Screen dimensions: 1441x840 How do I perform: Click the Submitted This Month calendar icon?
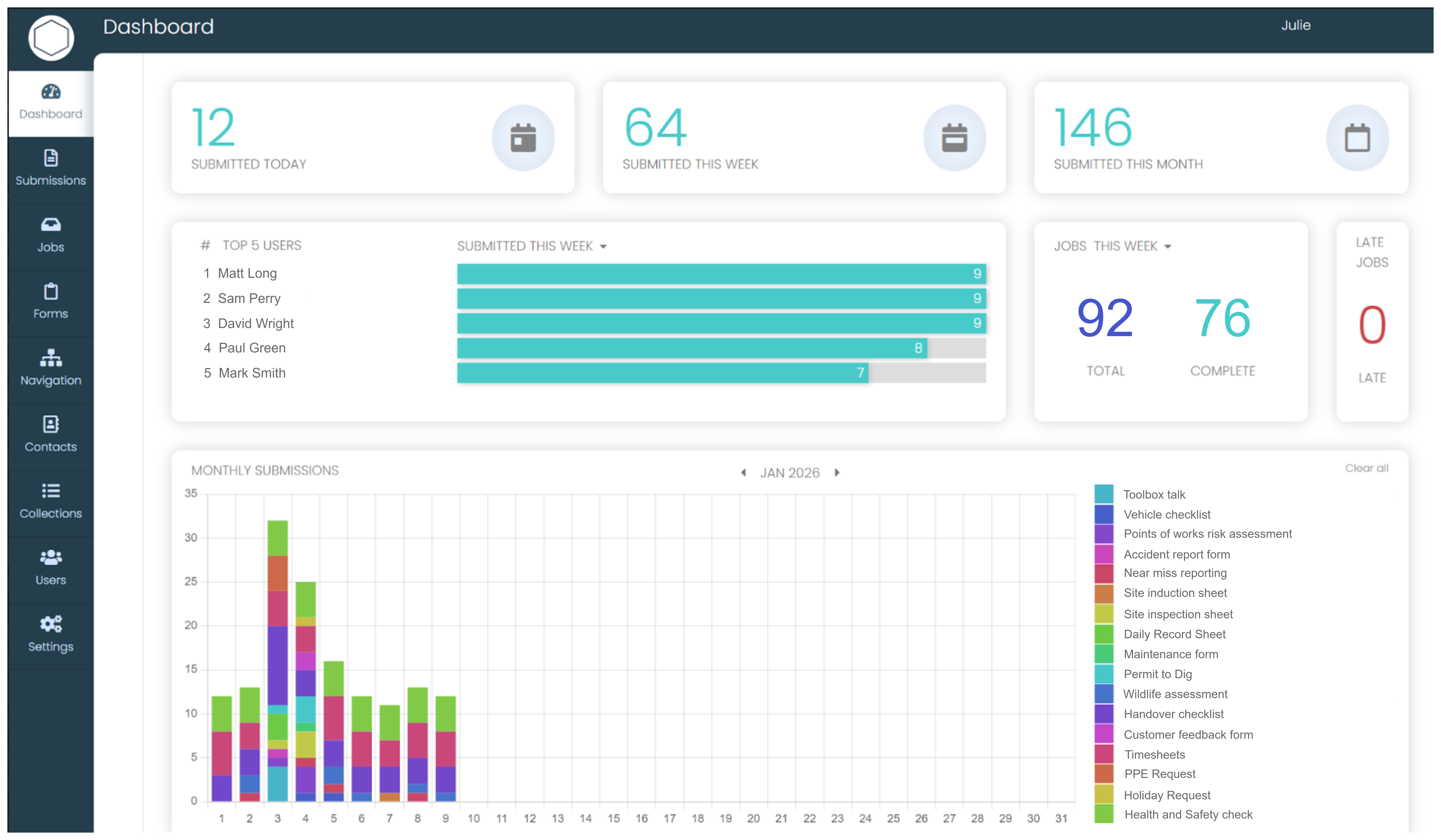(x=1357, y=138)
